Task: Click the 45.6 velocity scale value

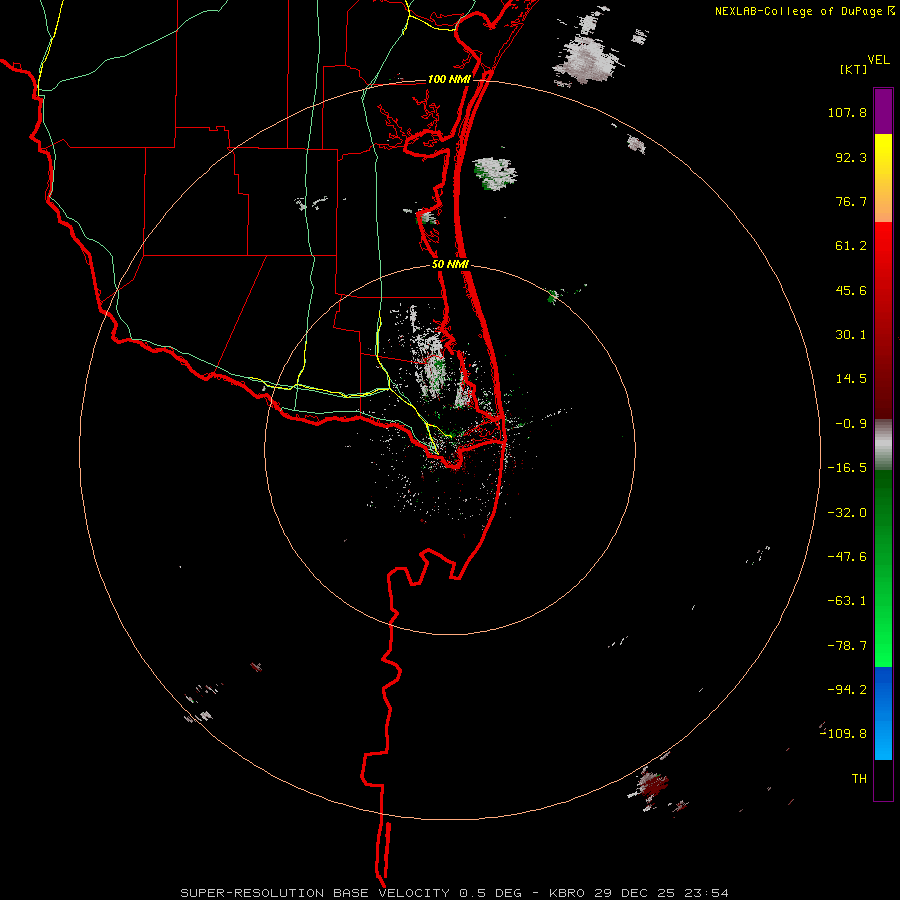Action: pyautogui.click(x=851, y=290)
